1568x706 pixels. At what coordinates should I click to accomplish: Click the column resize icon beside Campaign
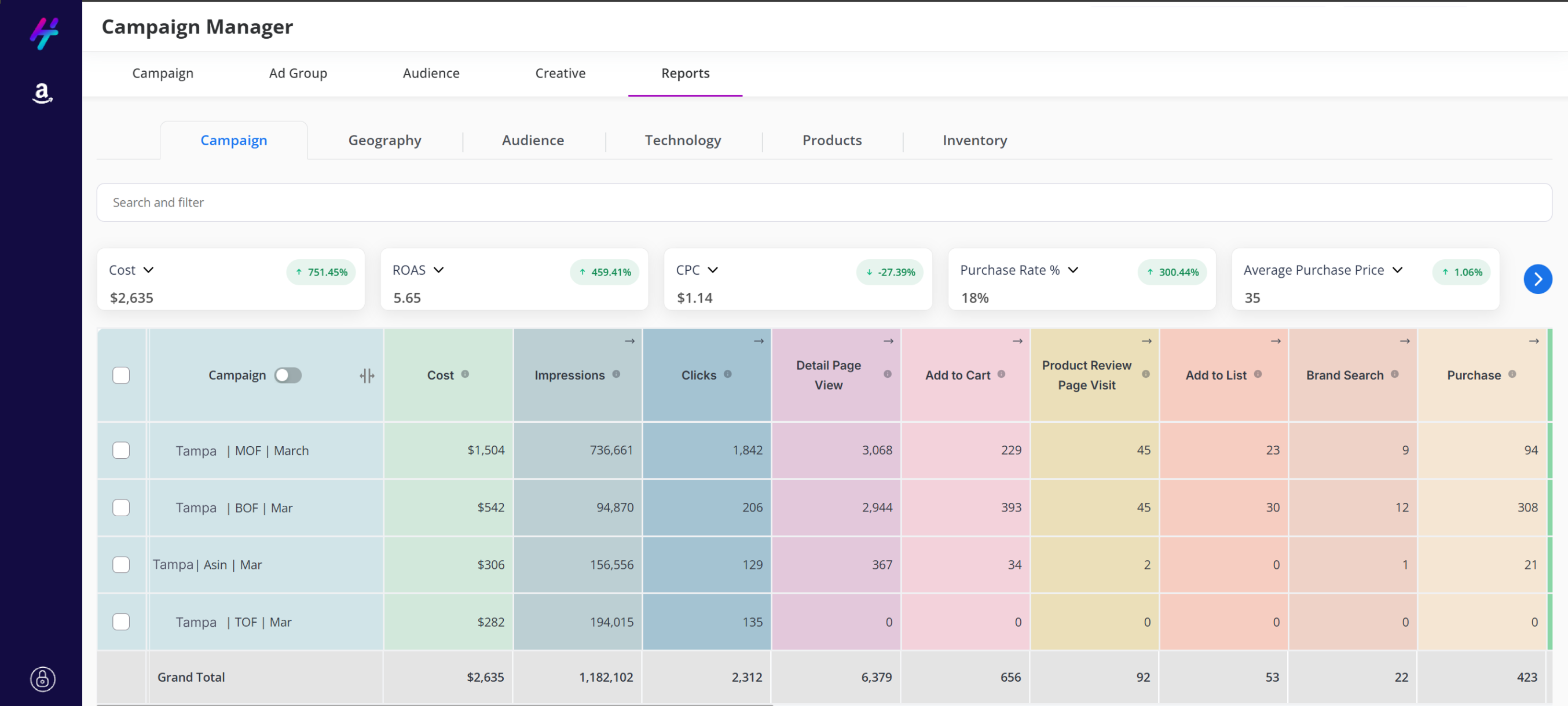tap(367, 376)
